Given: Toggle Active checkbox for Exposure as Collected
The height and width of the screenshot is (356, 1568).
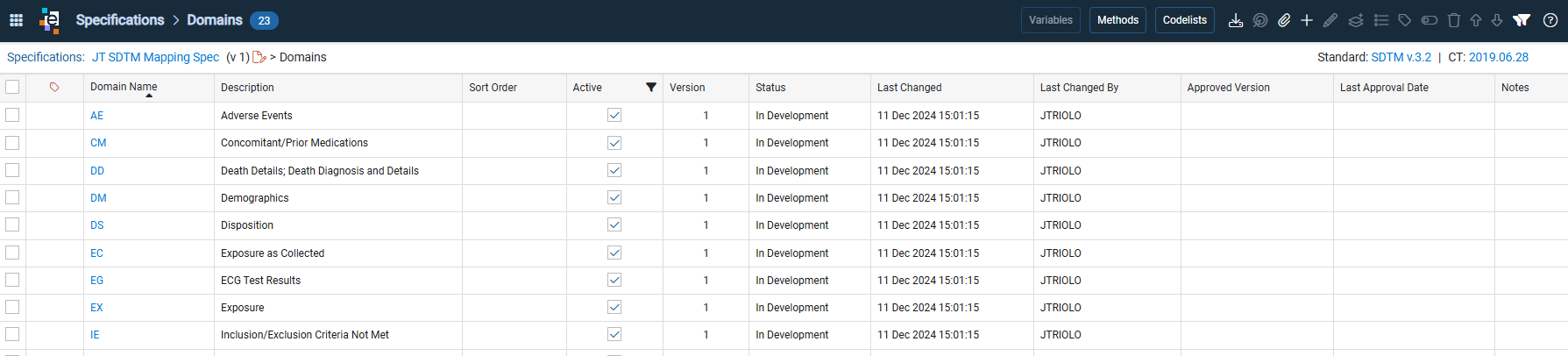Looking at the screenshot, I should pos(614,253).
